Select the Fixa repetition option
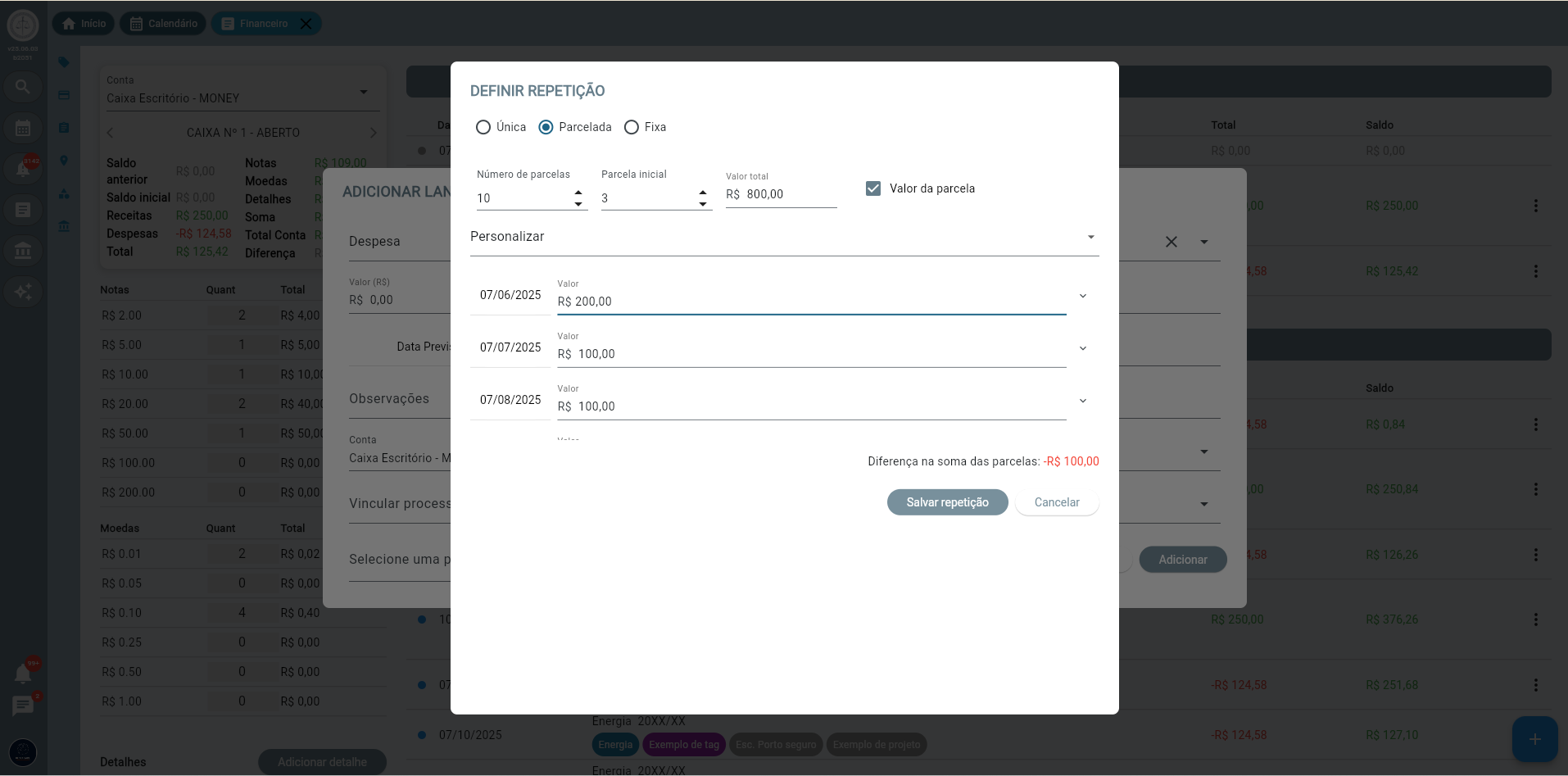Viewport: 1568px width, 776px height. [632, 127]
